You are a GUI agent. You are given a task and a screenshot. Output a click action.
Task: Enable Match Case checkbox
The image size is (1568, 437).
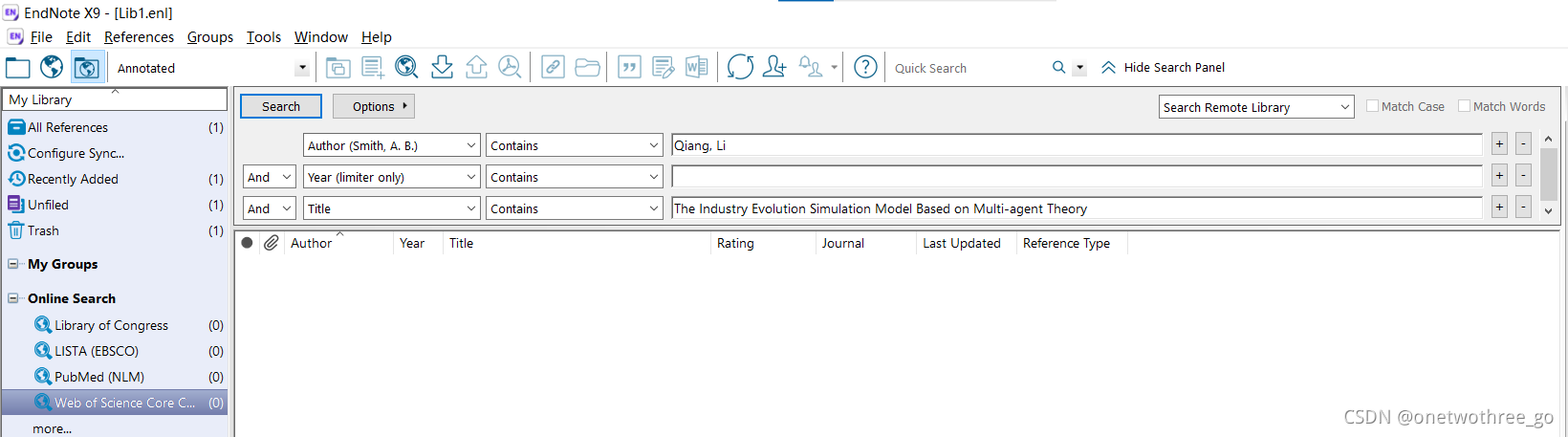[x=1372, y=106]
